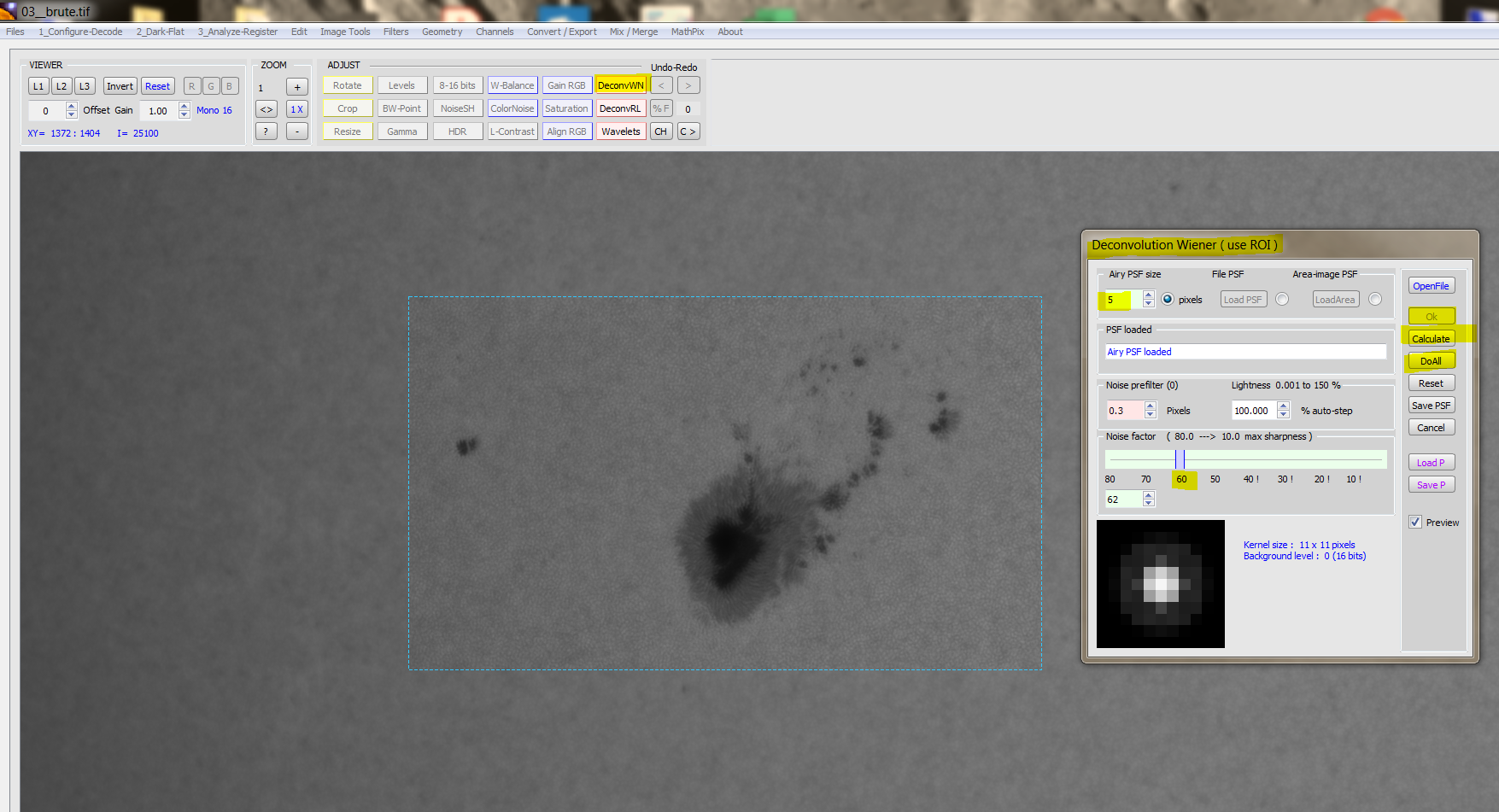The width and height of the screenshot is (1499, 812).
Task: Click the Gain value spinner arrows
Action: click(184, 110)
